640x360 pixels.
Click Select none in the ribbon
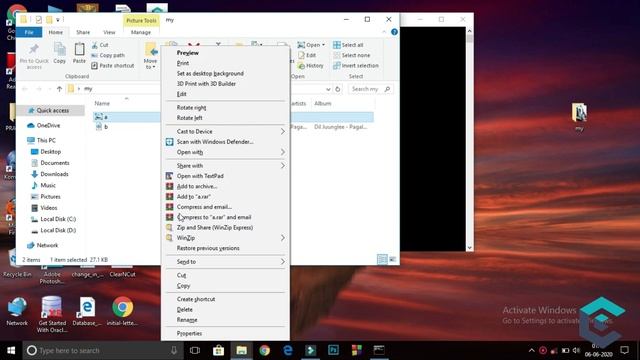click(x=352, y=55)
